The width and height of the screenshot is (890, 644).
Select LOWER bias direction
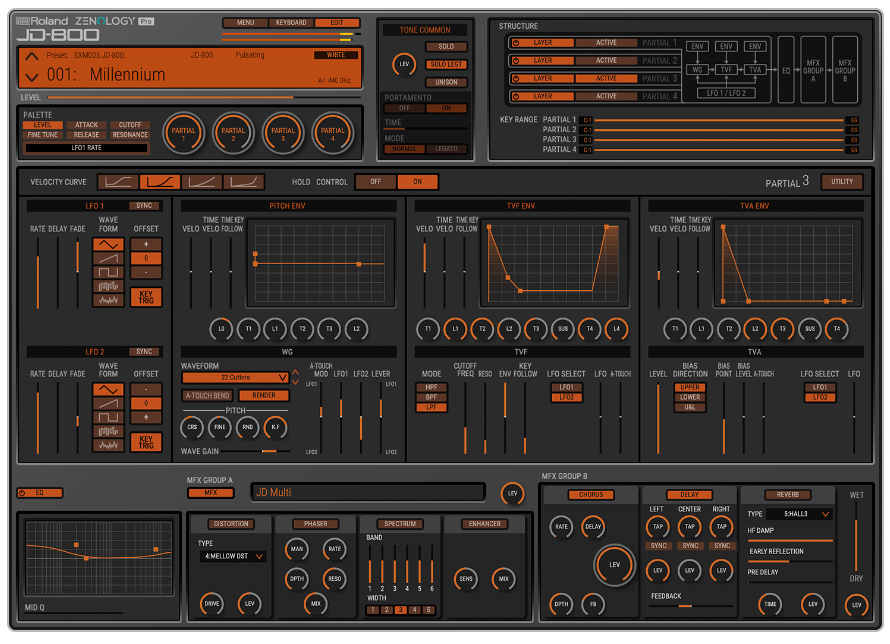click(690, 397)
